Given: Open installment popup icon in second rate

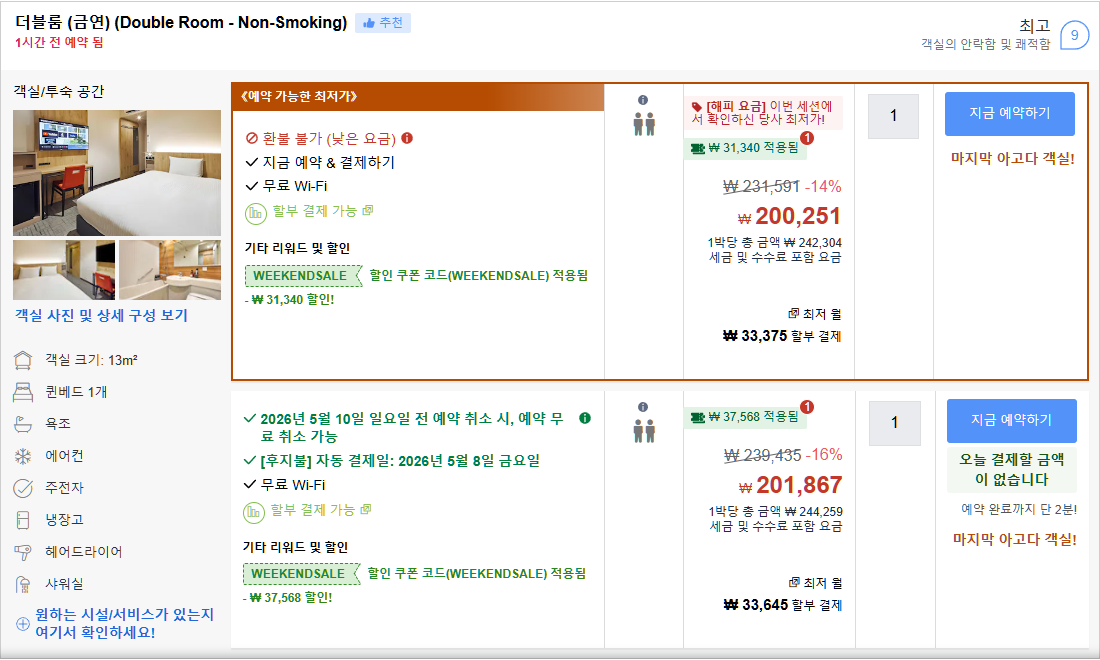Looking at the screenshot, I should (366, 509).
